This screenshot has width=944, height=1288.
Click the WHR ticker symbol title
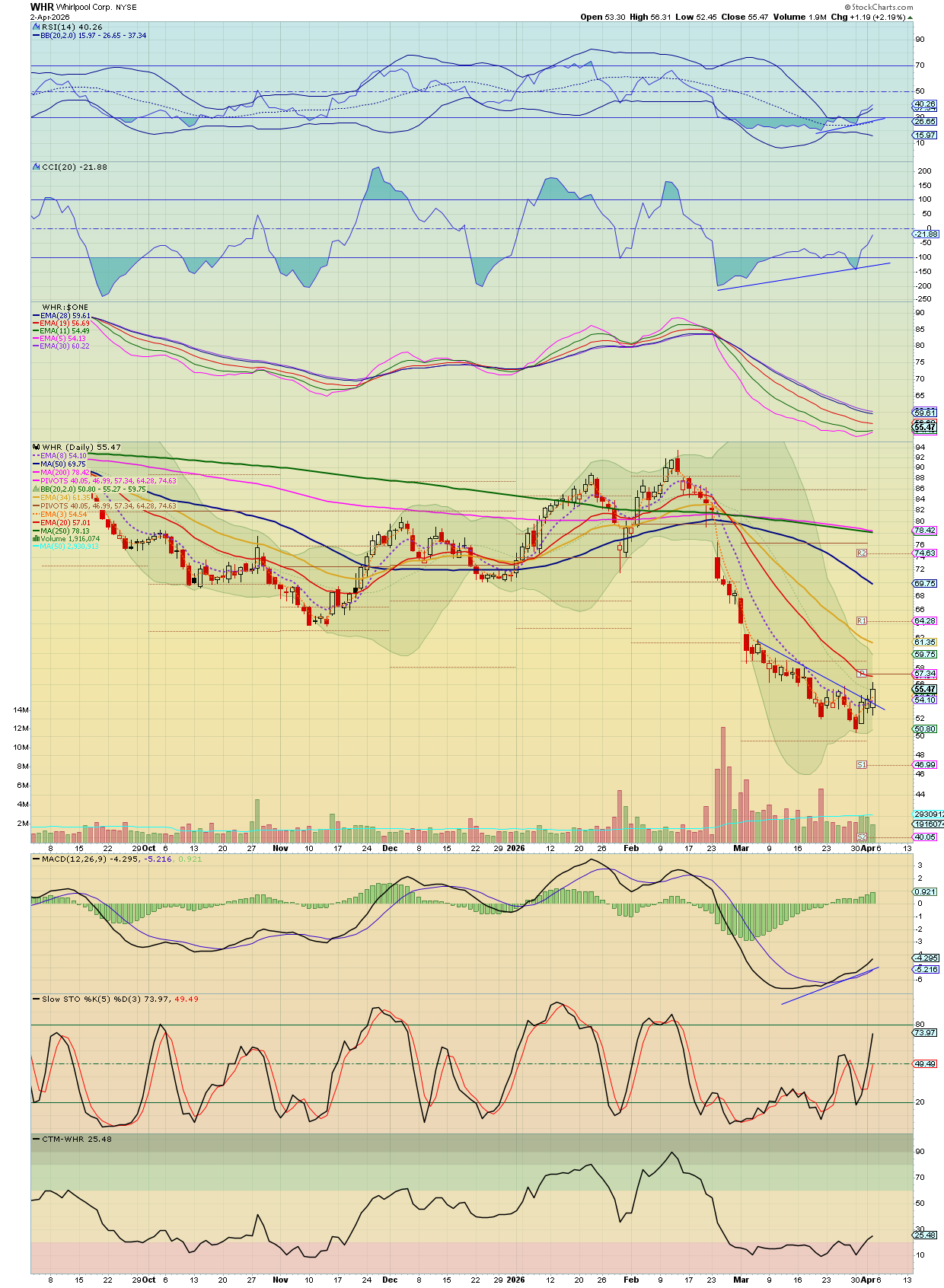[x=42, y=7]
